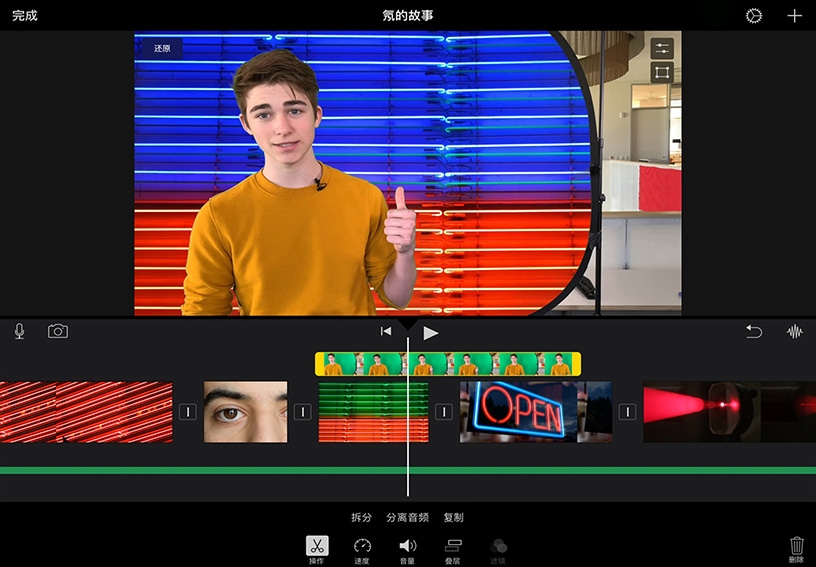Add media with the plus button
The height and width of the screenshot is (567, 816).
point(794,16)
